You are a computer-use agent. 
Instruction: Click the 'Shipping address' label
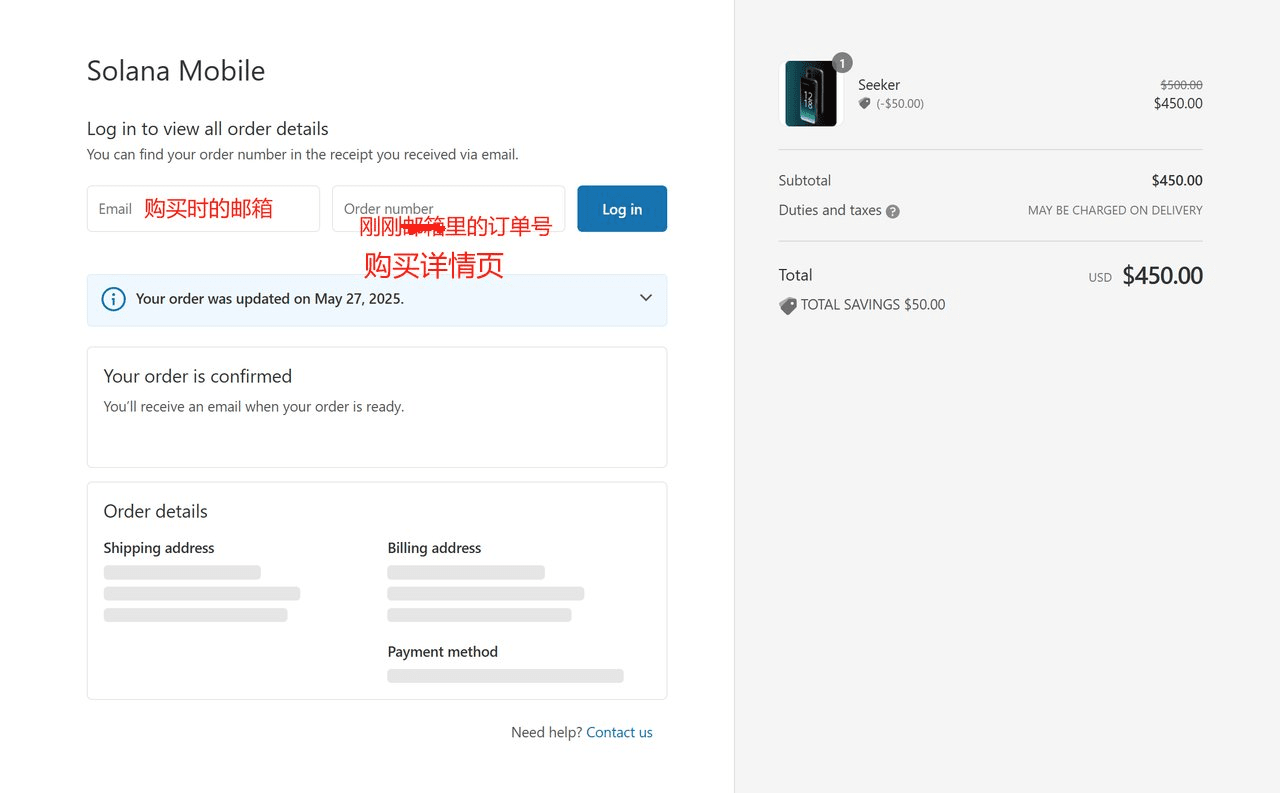pos(159,548)
